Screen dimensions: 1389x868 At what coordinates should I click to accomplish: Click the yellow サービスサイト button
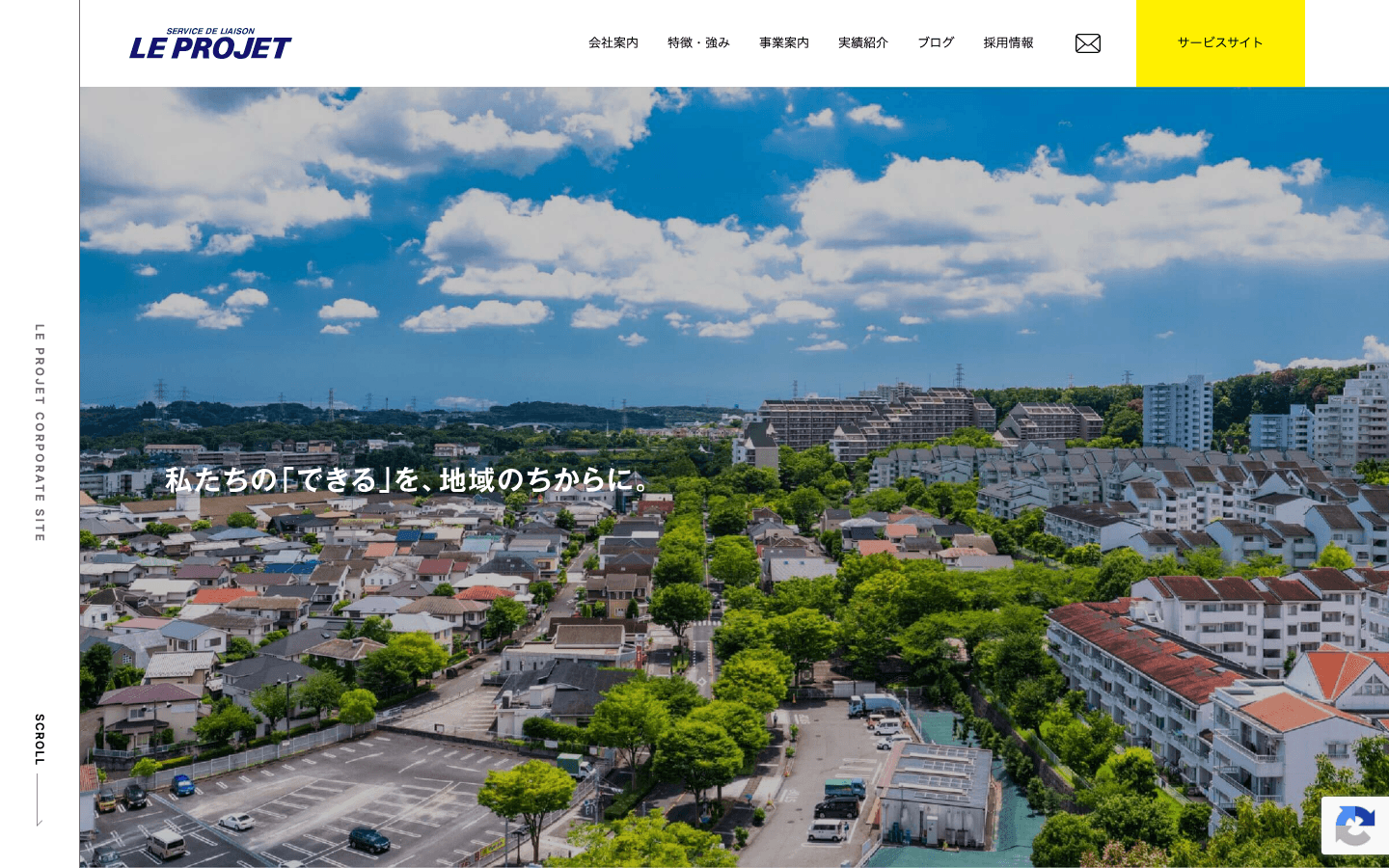[1220, 43]
